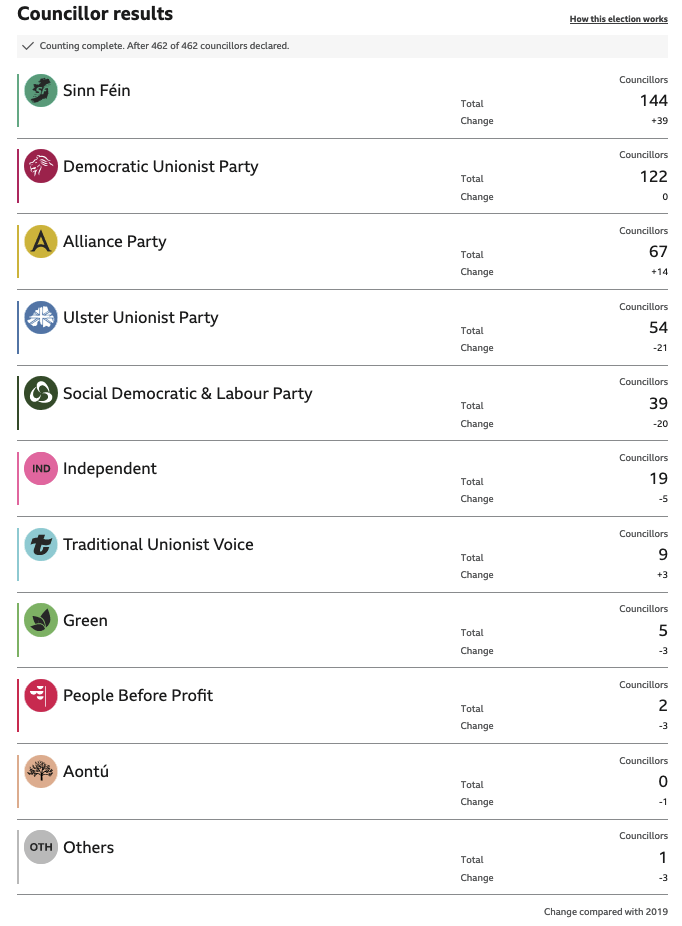Click the Democratic Unionist Party name
This screenshot has height=926, width=682.
tap(161, 167)
